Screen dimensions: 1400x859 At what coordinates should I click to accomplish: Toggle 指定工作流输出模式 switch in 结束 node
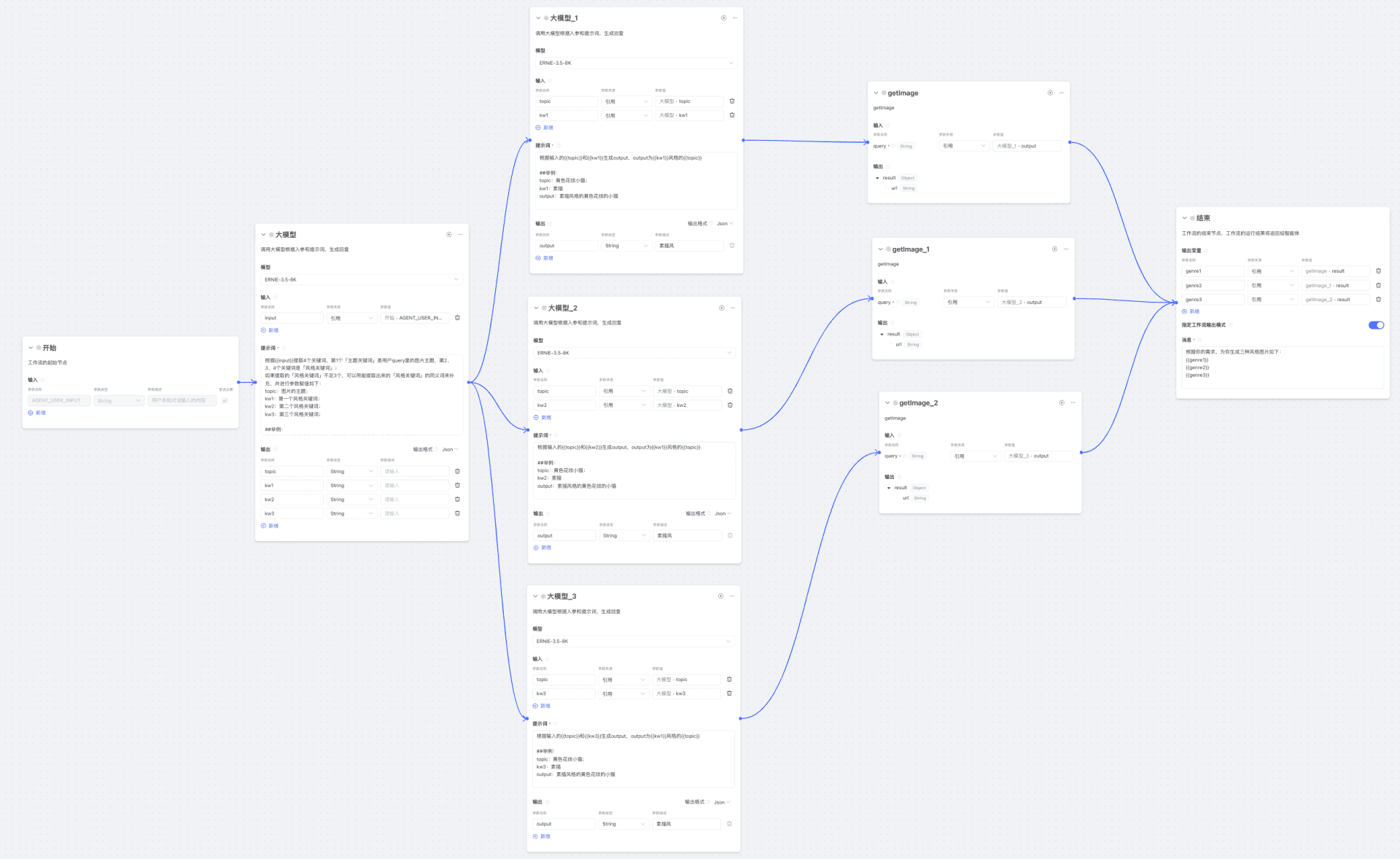click(x=1376, y=325)
